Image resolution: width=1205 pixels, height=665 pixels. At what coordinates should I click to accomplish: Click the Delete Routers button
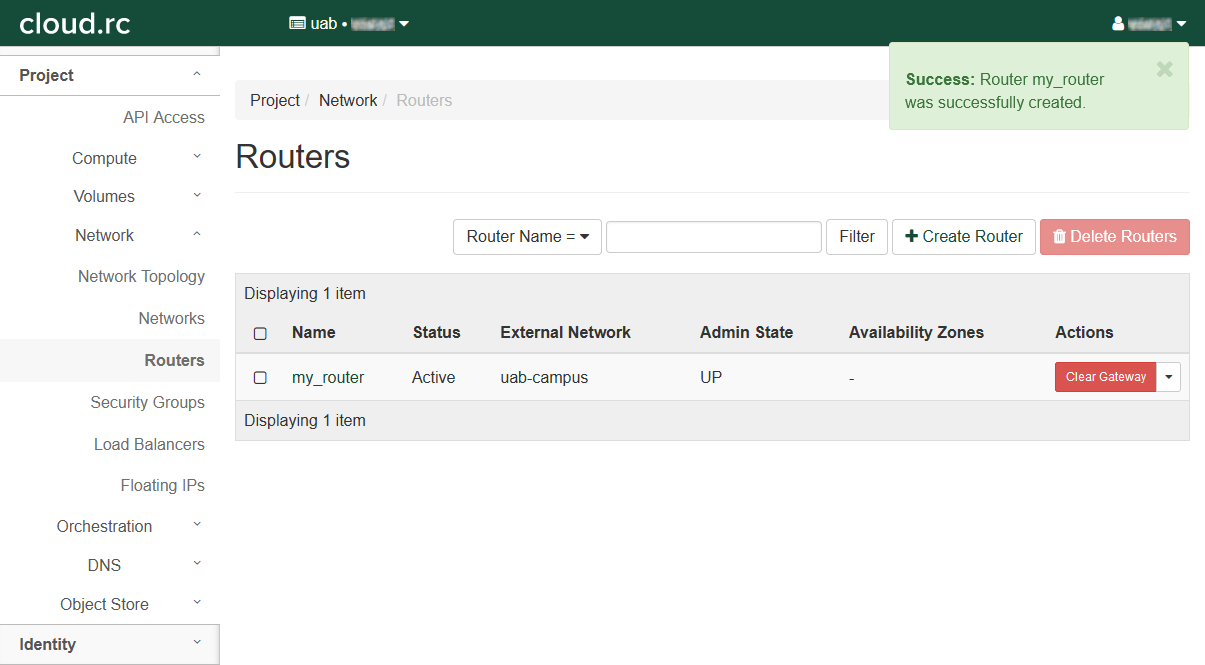click(x=1114, y=237)
